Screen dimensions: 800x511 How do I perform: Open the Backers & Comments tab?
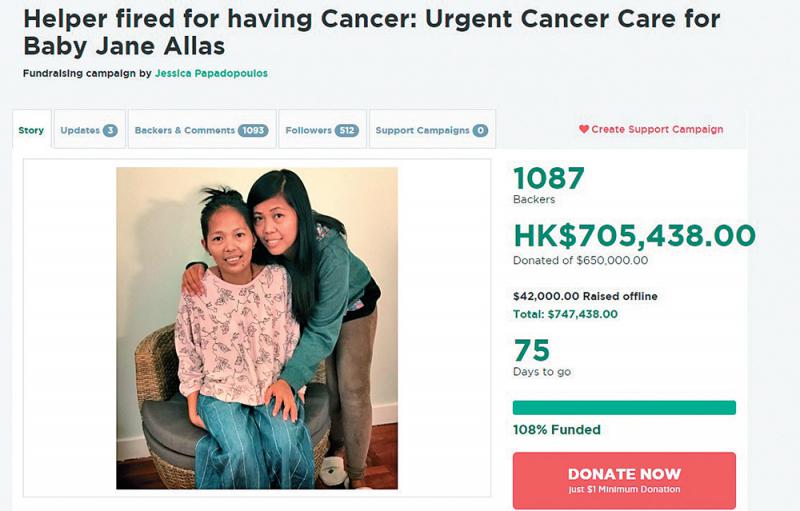[x=202, y=130]
